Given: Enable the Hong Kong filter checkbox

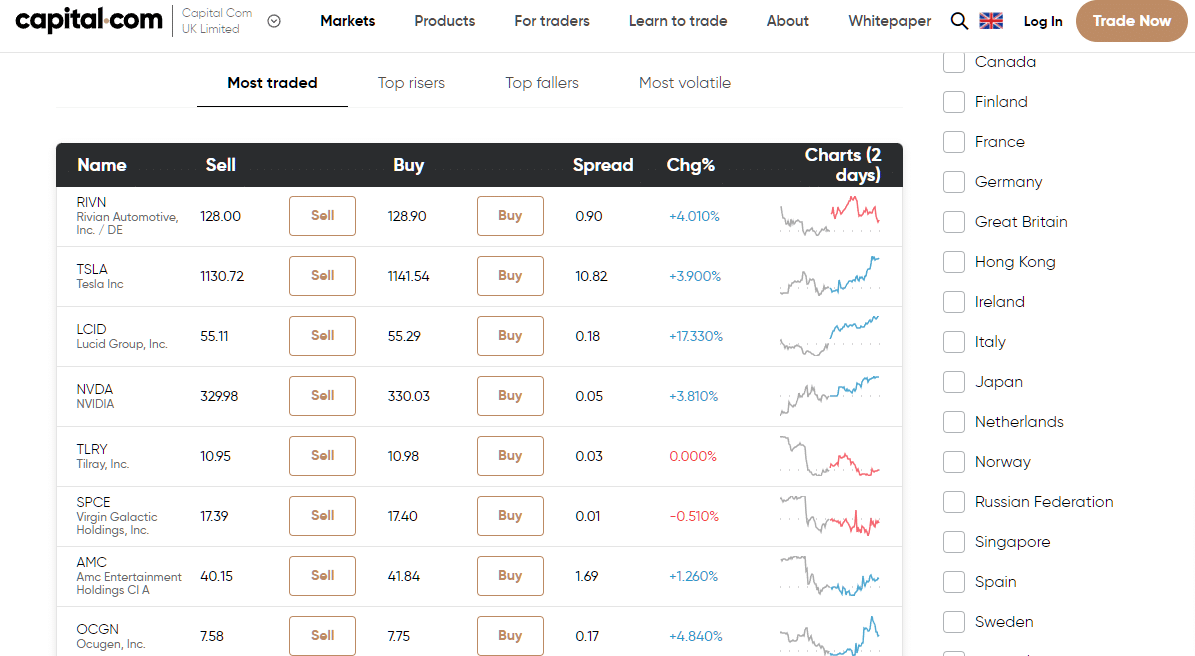Looking at the screenshot, I should tap(954, 262).
